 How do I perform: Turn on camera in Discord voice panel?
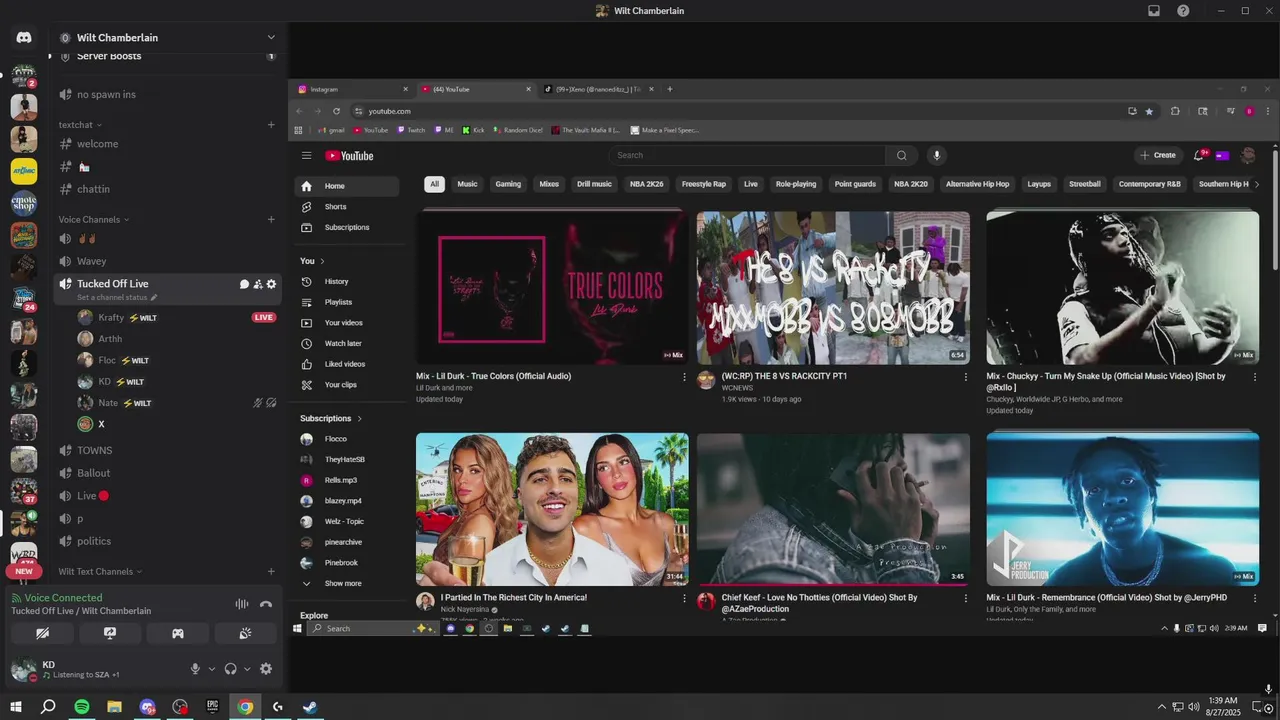[x=42, y=633]
